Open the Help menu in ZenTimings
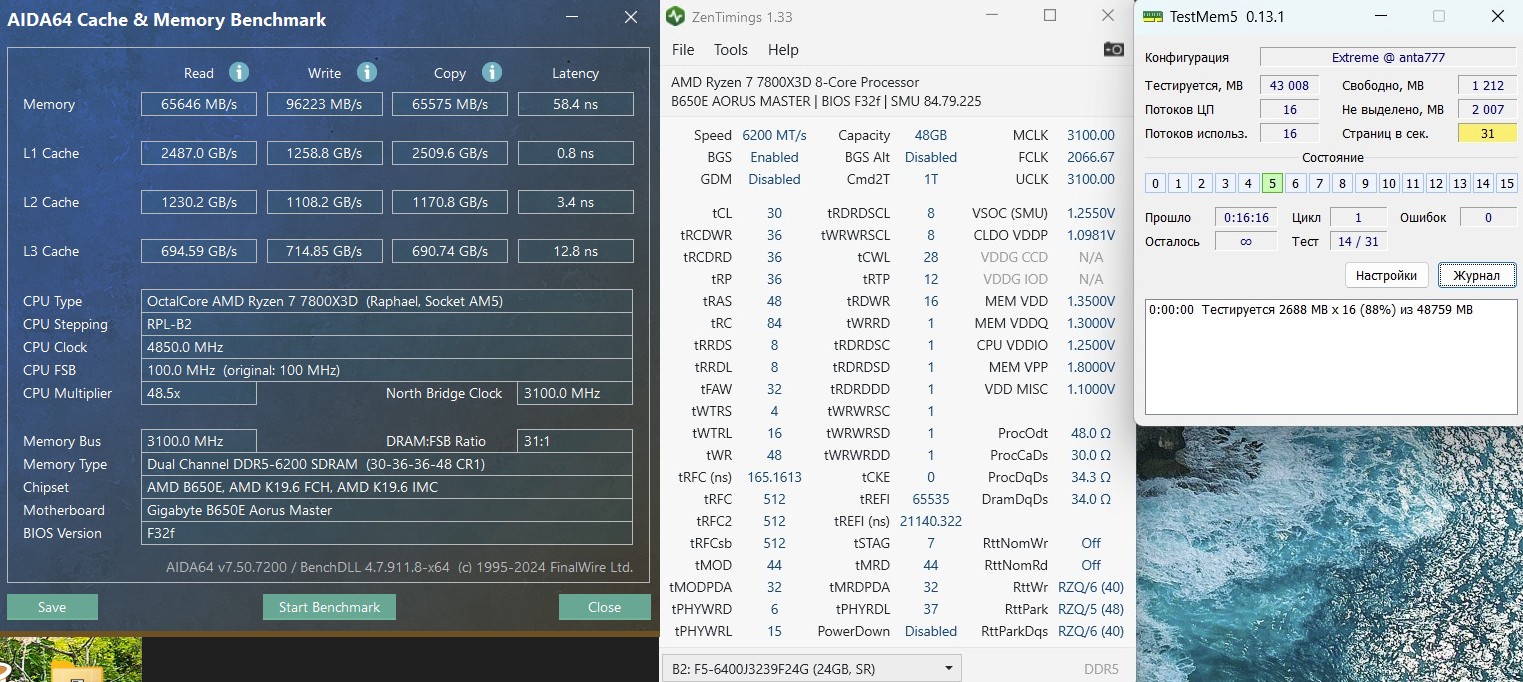 coord(783,50)
